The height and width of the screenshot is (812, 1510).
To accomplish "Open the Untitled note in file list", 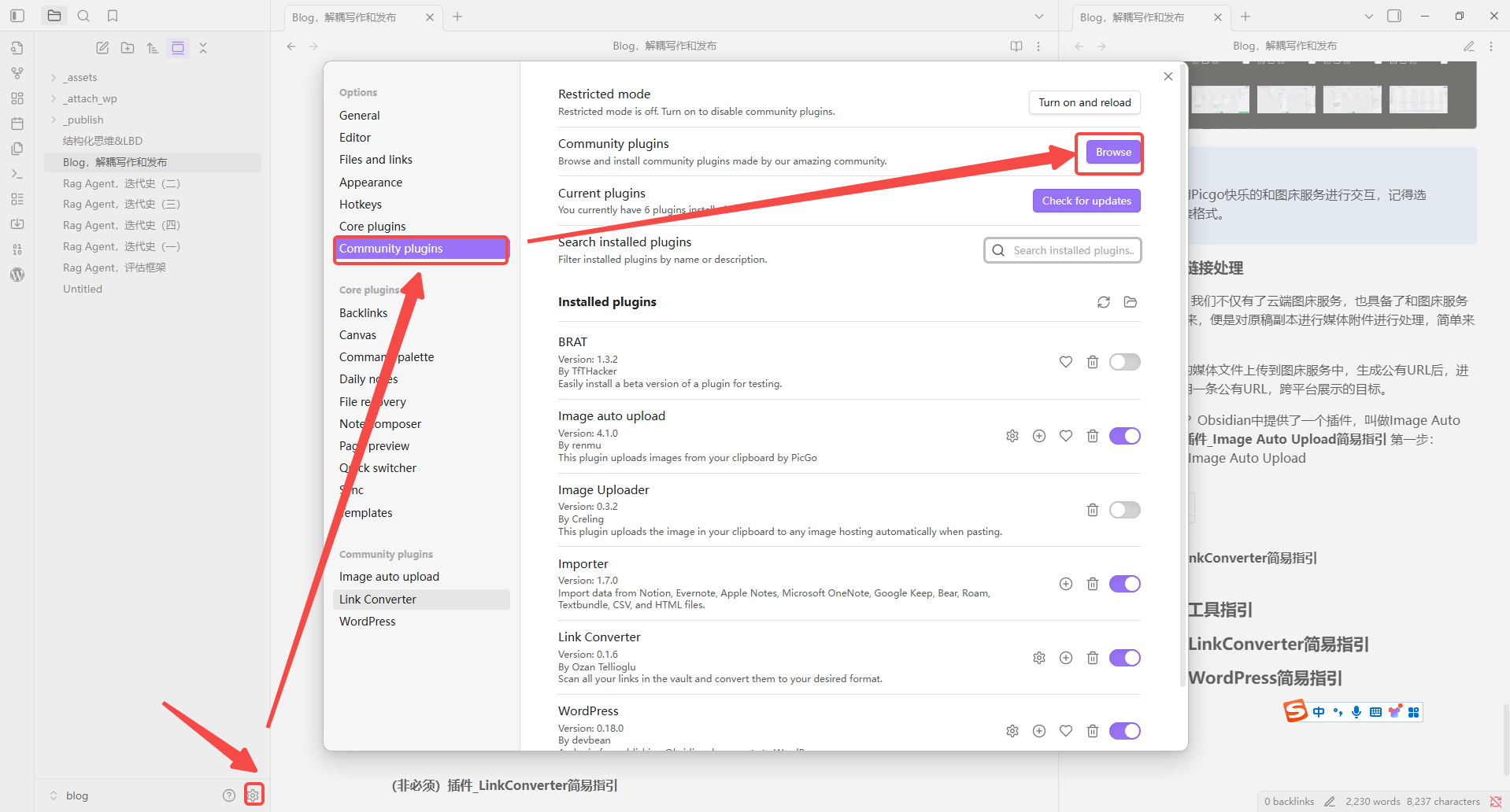I will tap(83, 289).
